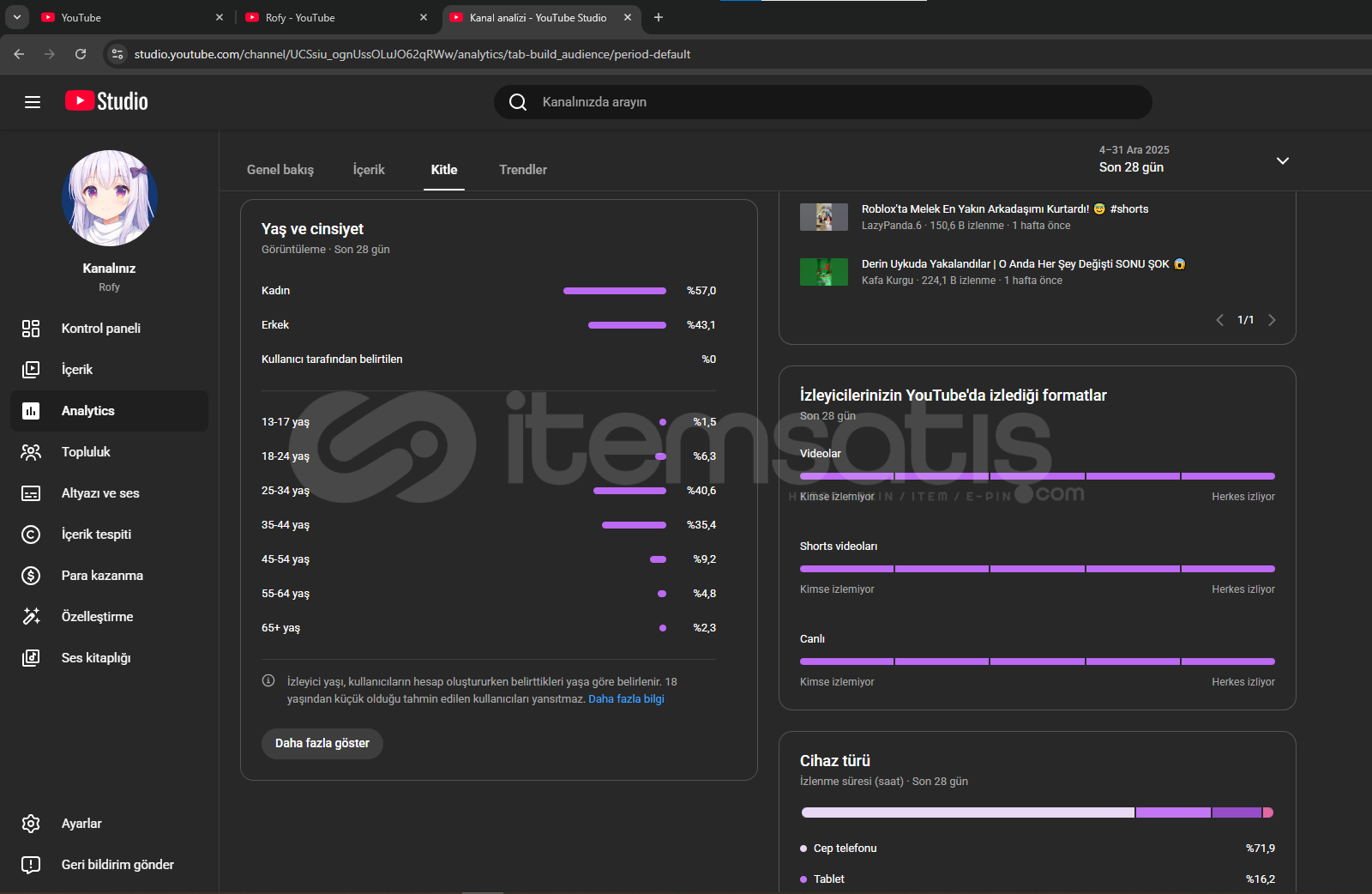
Task: Open the İçerik sidebar item
Action: tap(77, 370)
